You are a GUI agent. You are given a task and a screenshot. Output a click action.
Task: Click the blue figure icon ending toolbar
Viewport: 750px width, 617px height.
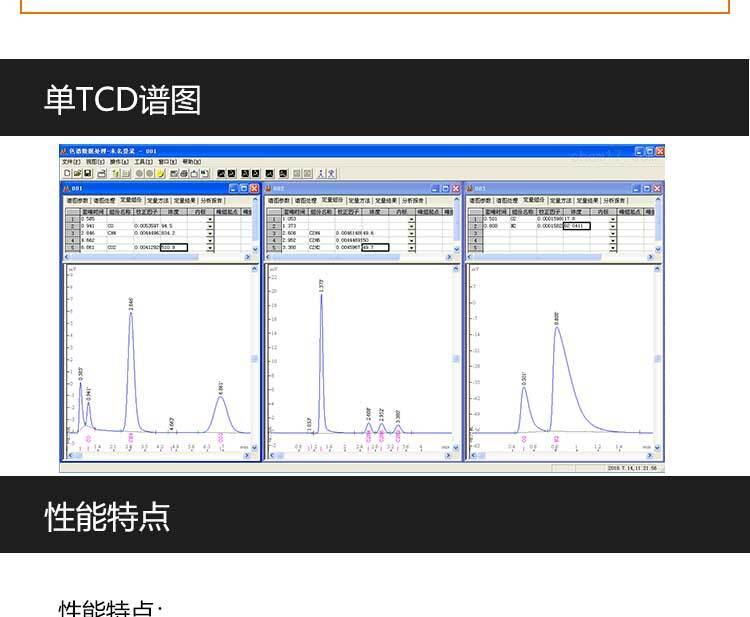pyautogui.click(x=331, y=173)
